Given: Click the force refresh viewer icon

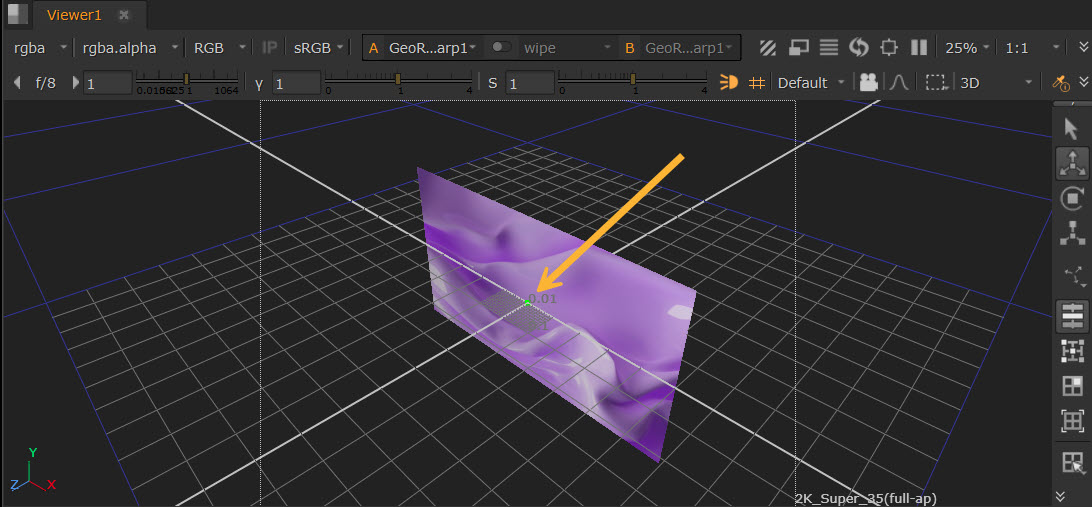Looking at the screenshot, I should pyautogui.click(x=858, y=47).
